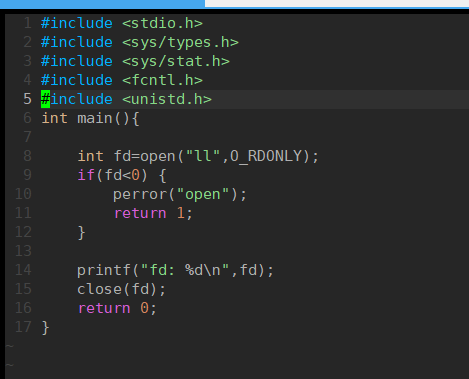The width and height of the screenshot is (469, 379).
Task: Click line number 13 in the gutter
Action: click(23, 251)
